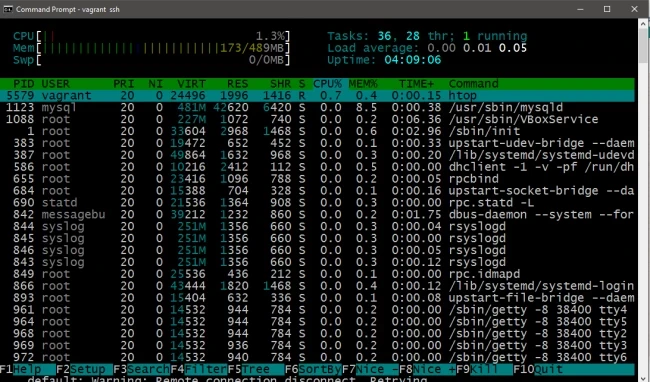Select the getty tty6 process row

317,358
